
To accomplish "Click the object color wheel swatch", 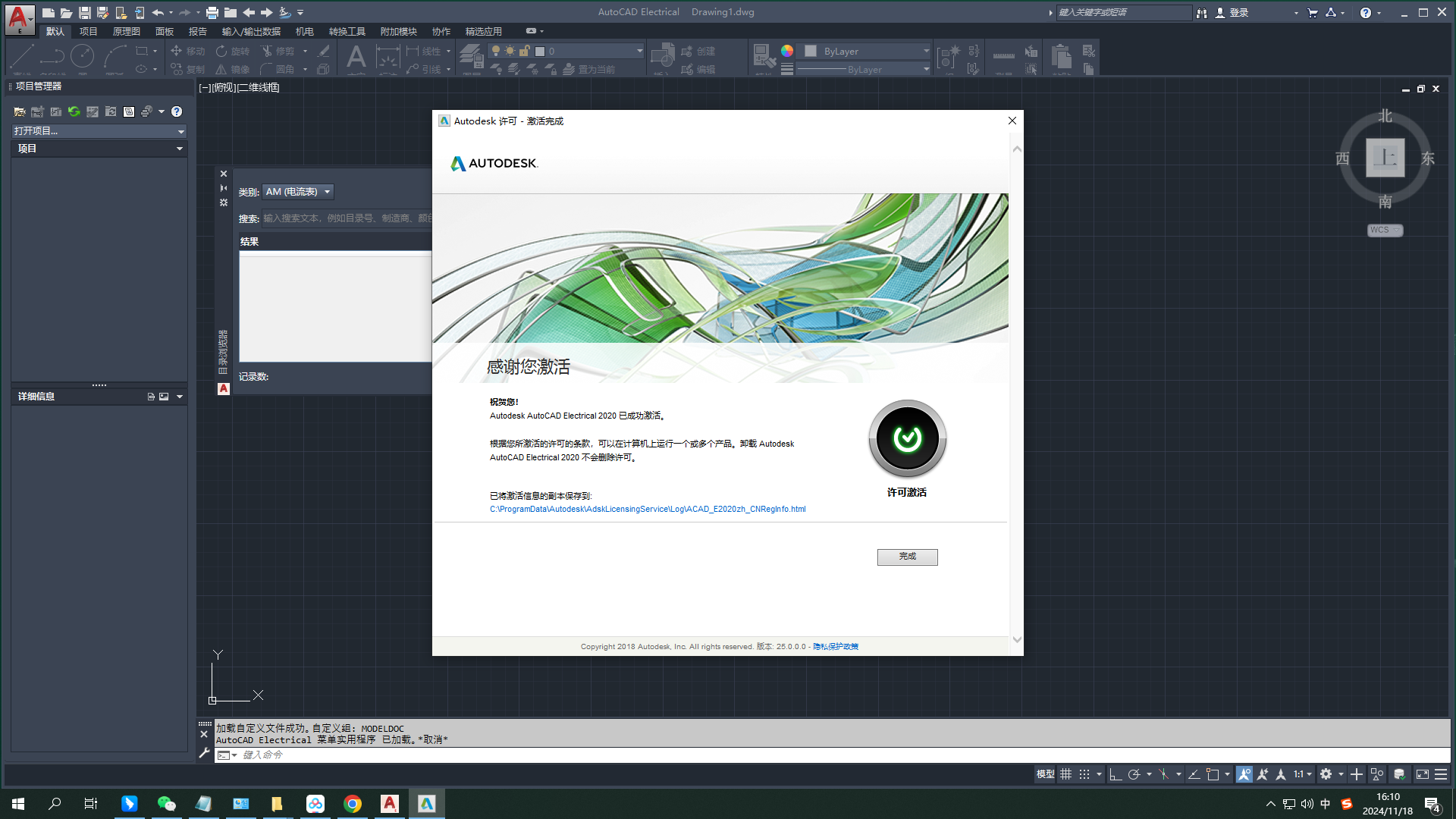I will click(787, 51).
